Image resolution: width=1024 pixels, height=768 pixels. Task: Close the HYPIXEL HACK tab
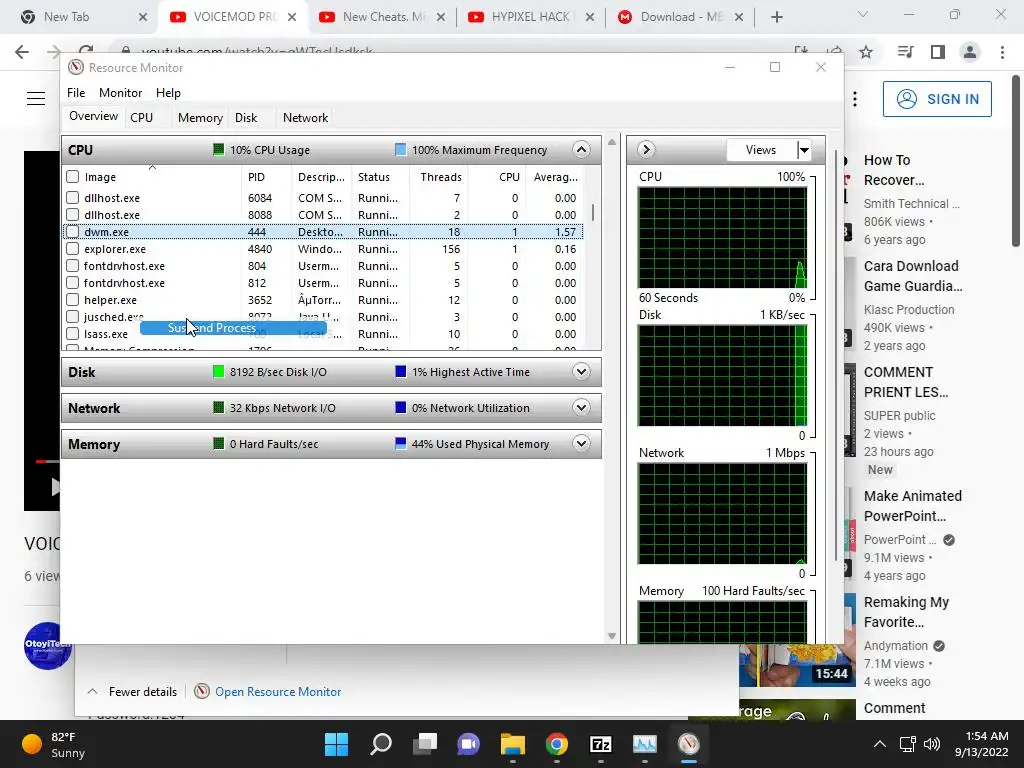590,18
